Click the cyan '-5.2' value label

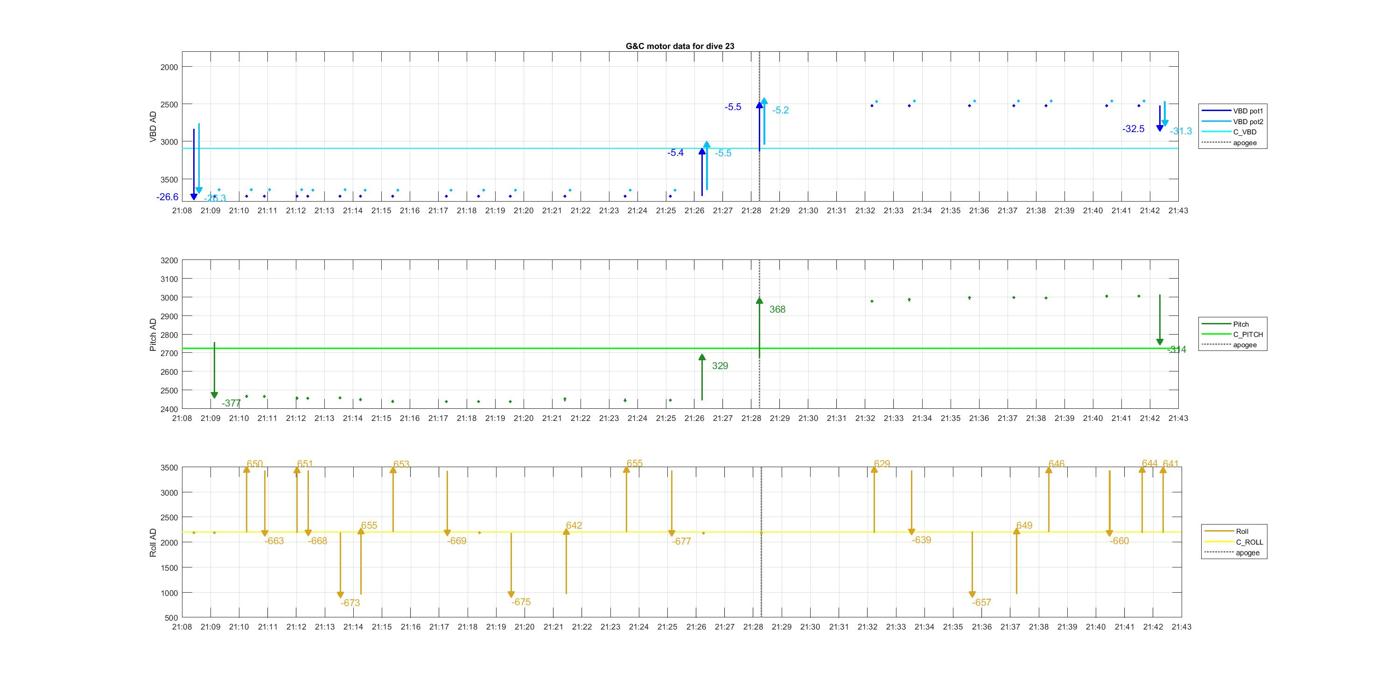click(x=780, y=110)
